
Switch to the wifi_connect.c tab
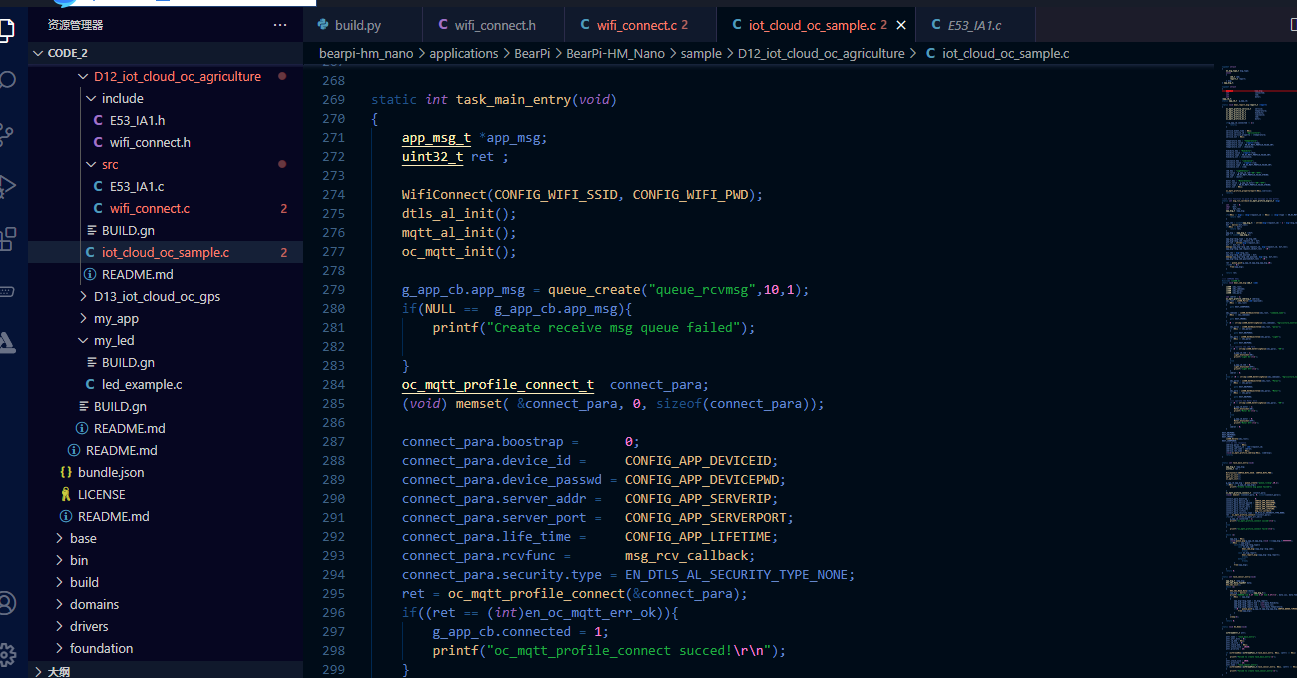[x=640, y=25]
